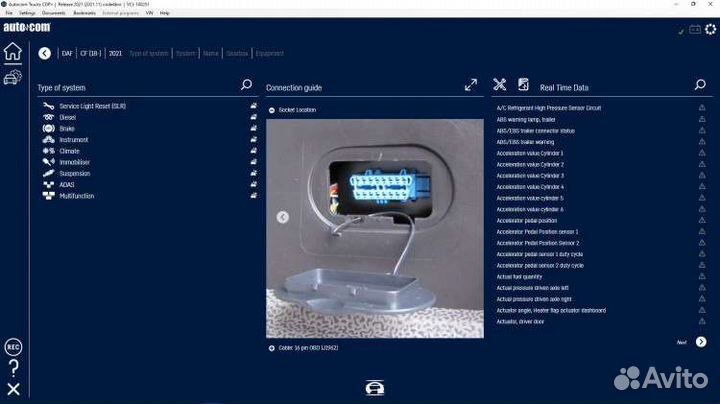This screenshot has width=720, height=404.
Task: Open the Bookmarks menu
Action: (x=84, y=13)
